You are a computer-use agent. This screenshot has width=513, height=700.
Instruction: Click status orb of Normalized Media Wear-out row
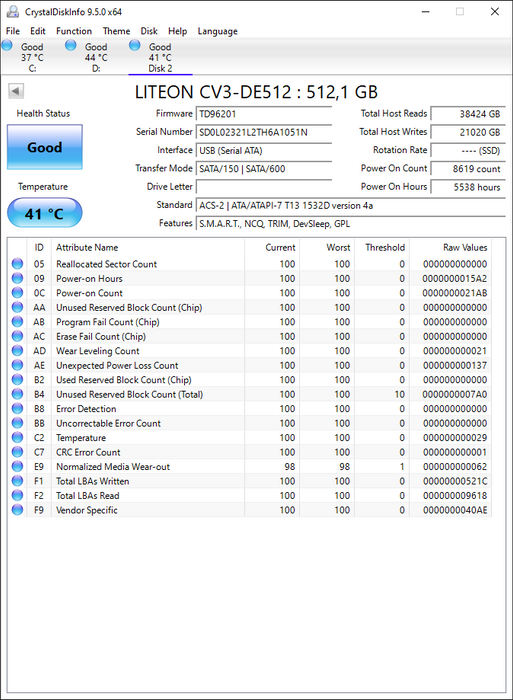[x=17, y=466]
